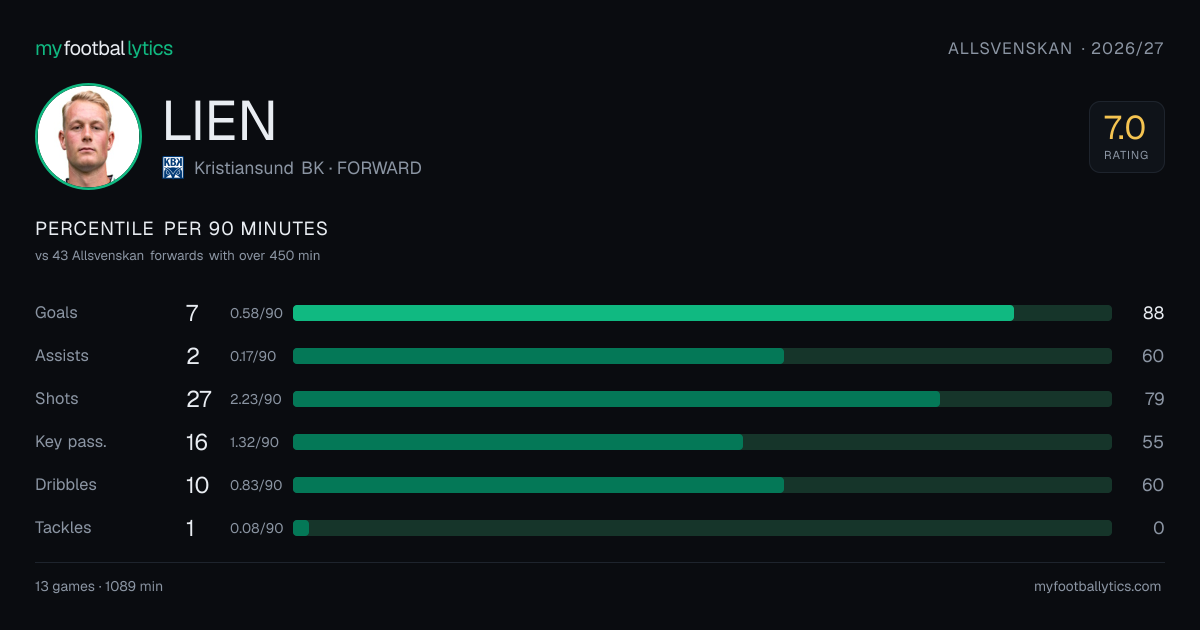Click the myfootballytics logo

[104, 48]
